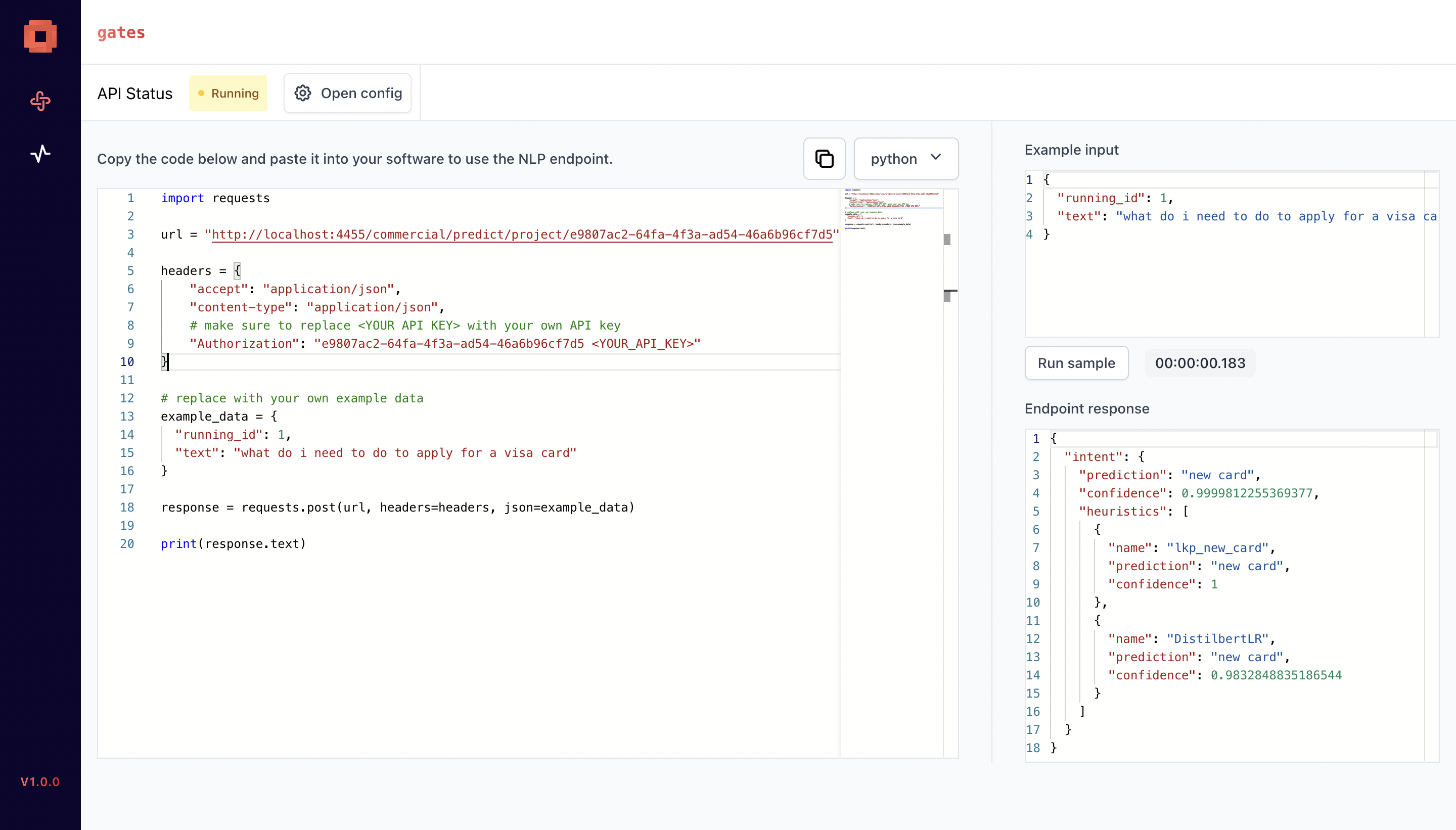
Task: Click the "text" line in Example input
Action: click(1247, 216)
